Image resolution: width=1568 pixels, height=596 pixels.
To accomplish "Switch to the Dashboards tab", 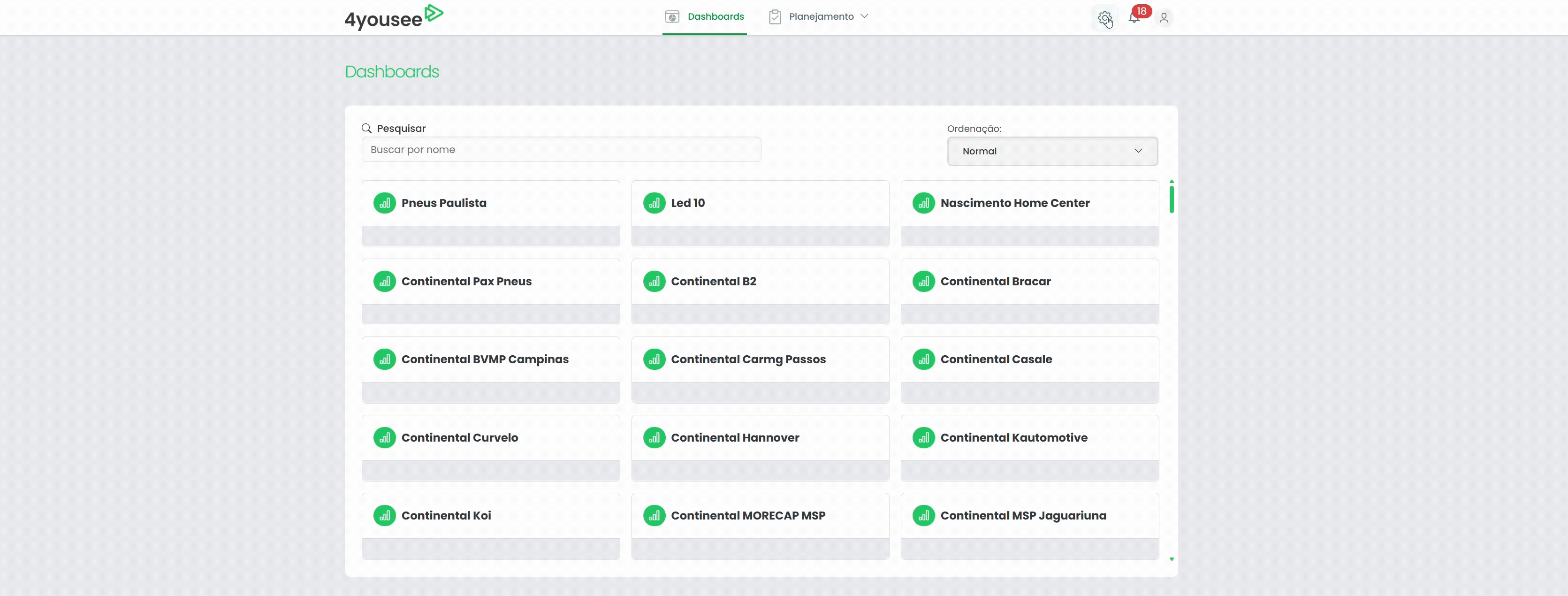I will click(x=705, y=16).
